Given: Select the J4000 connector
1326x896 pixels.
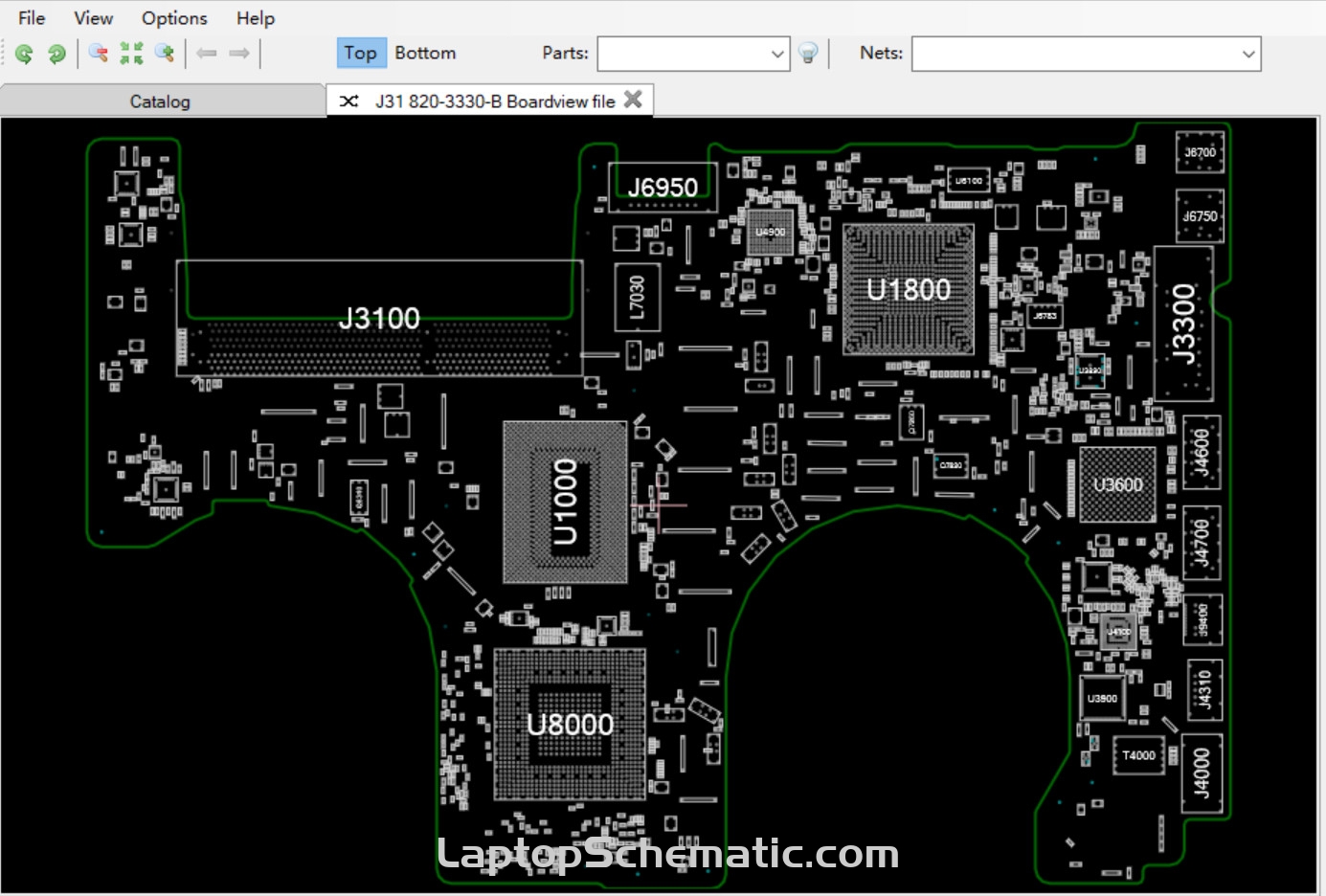Looking at the screenshot, I should (1202, 773).
